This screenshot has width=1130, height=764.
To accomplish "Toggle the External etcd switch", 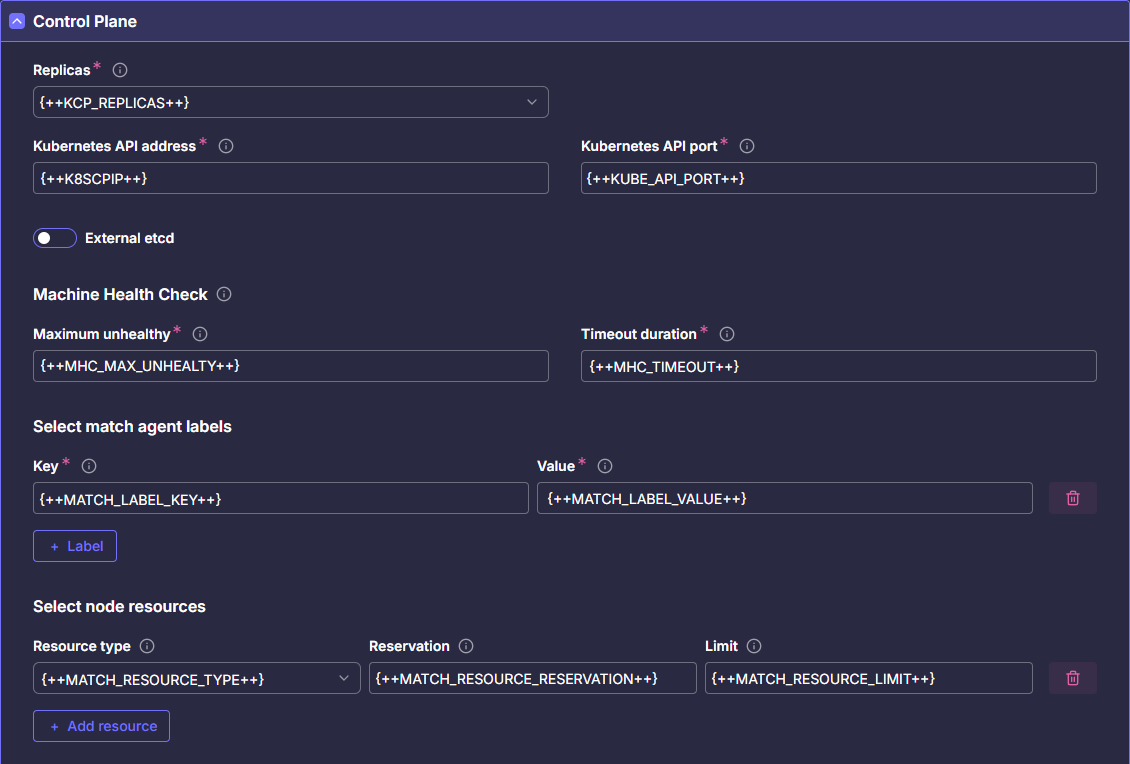I will 55,238.
